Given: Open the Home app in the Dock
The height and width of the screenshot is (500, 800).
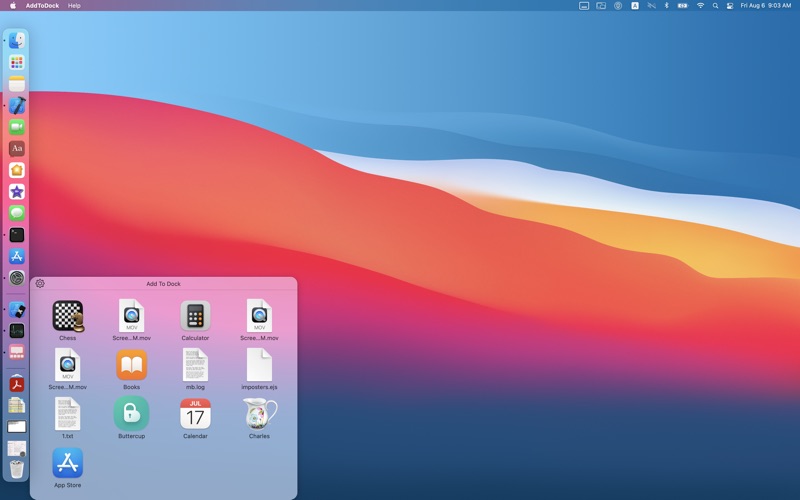Looking at the screenshot, I should [17, 170].
